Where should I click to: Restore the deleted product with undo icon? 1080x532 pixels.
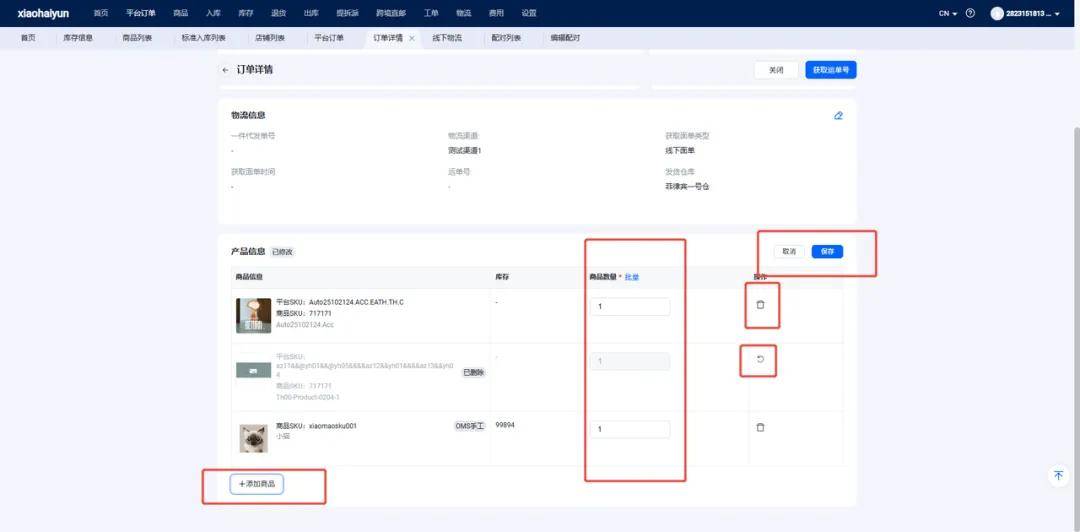pyautogui.click(x=760, y=359)
